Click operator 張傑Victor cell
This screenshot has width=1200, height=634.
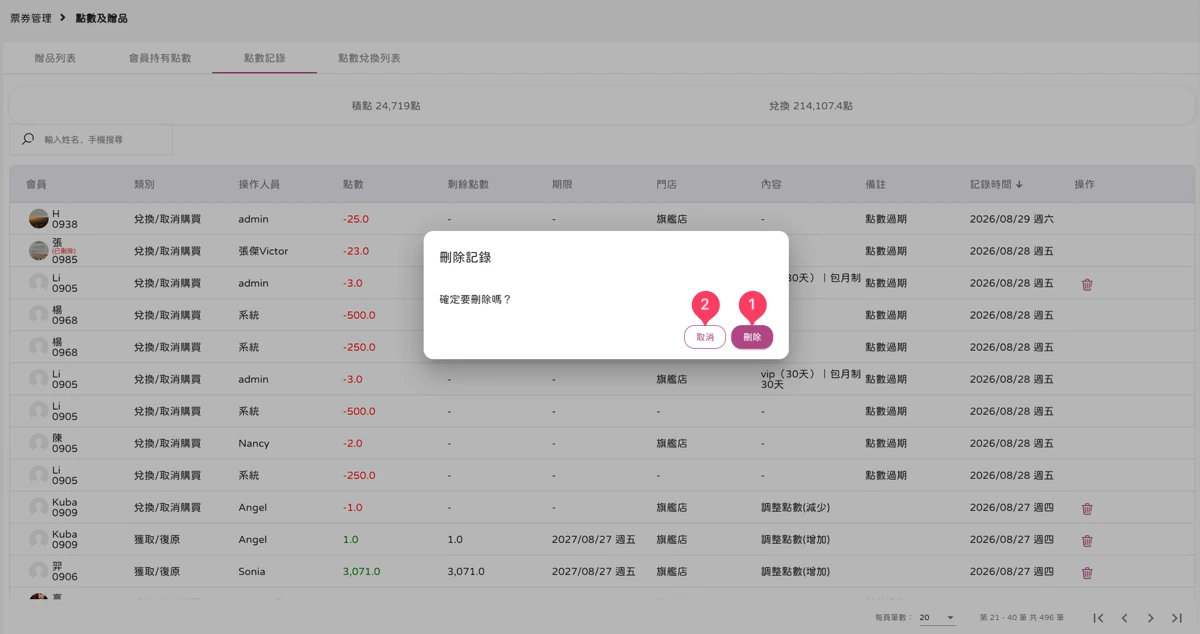coord(263,251)
